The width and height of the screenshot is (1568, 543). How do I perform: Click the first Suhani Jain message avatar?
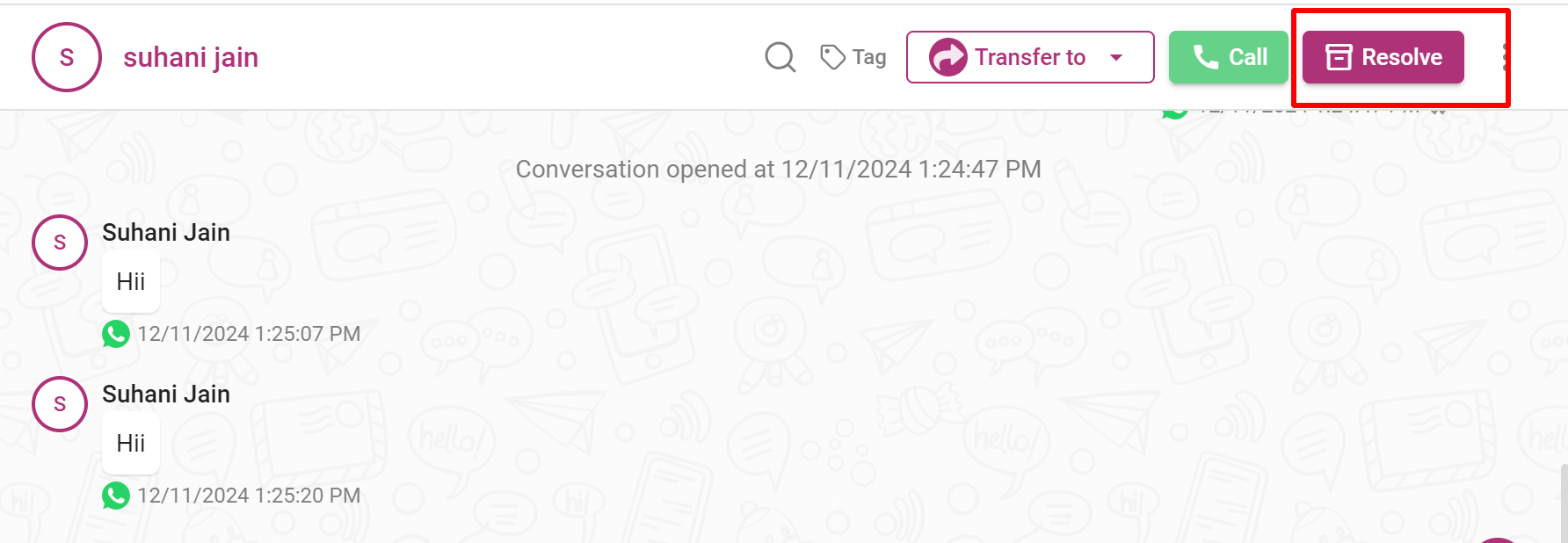click(x=60, y=243)
